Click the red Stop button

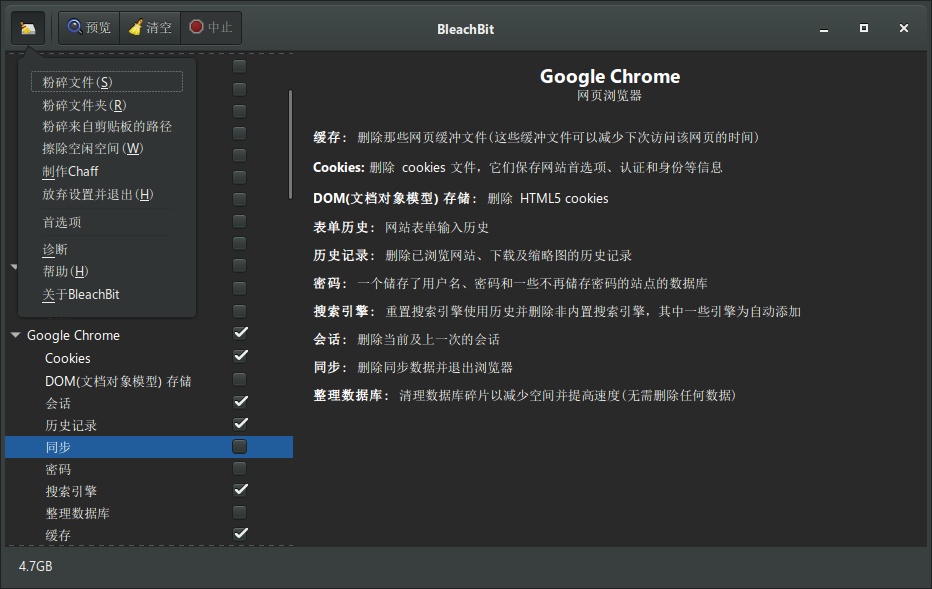pyautogui.click(x=211, y=28)
